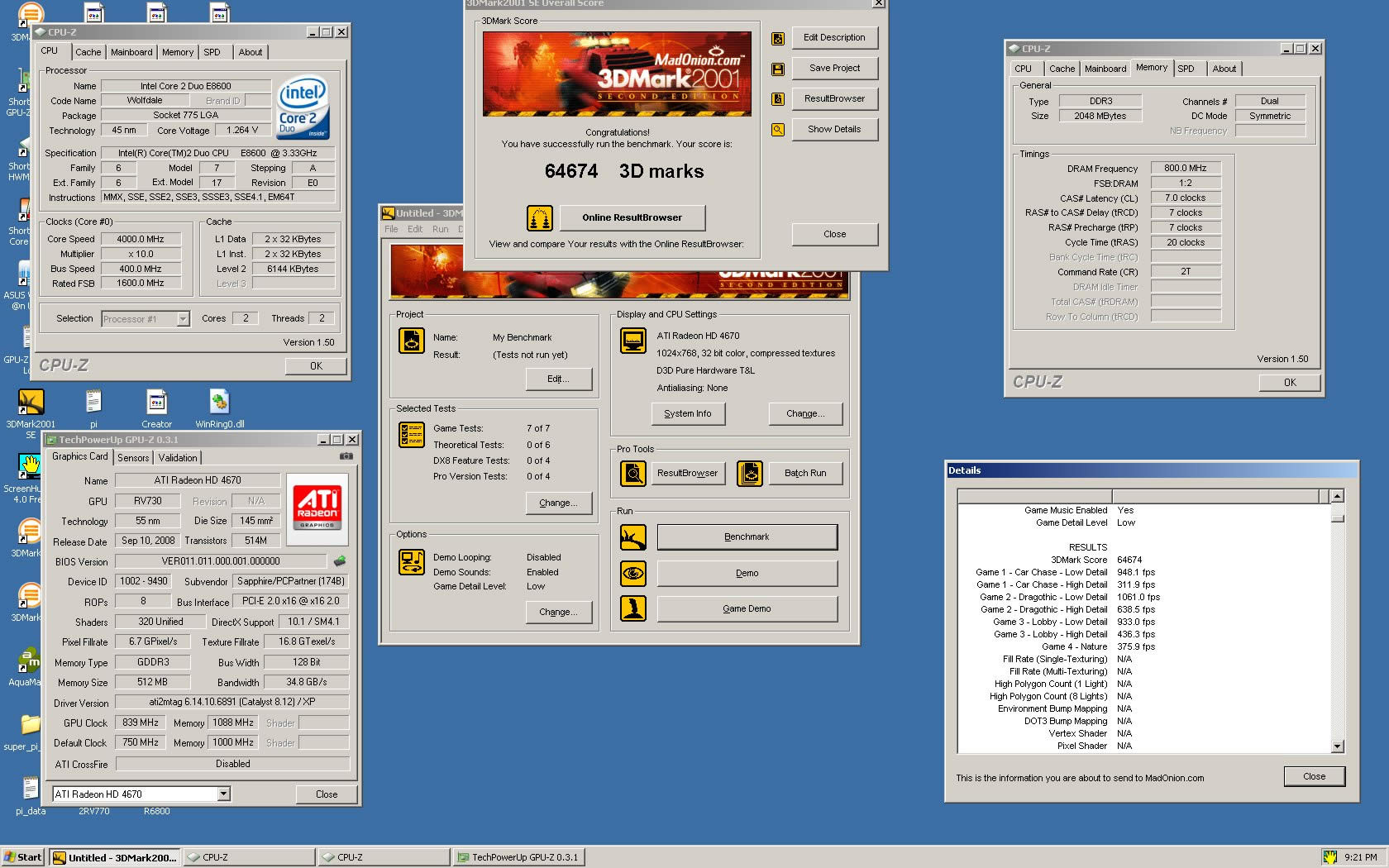Open the Processor #1 selection dropdown
This screenshot has height=868, width=1389.
pyautogui.click(x=183, y=319)
